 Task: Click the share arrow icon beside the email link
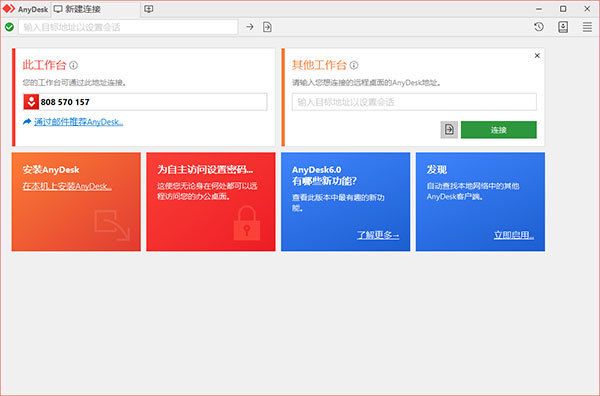pos(27,122)
